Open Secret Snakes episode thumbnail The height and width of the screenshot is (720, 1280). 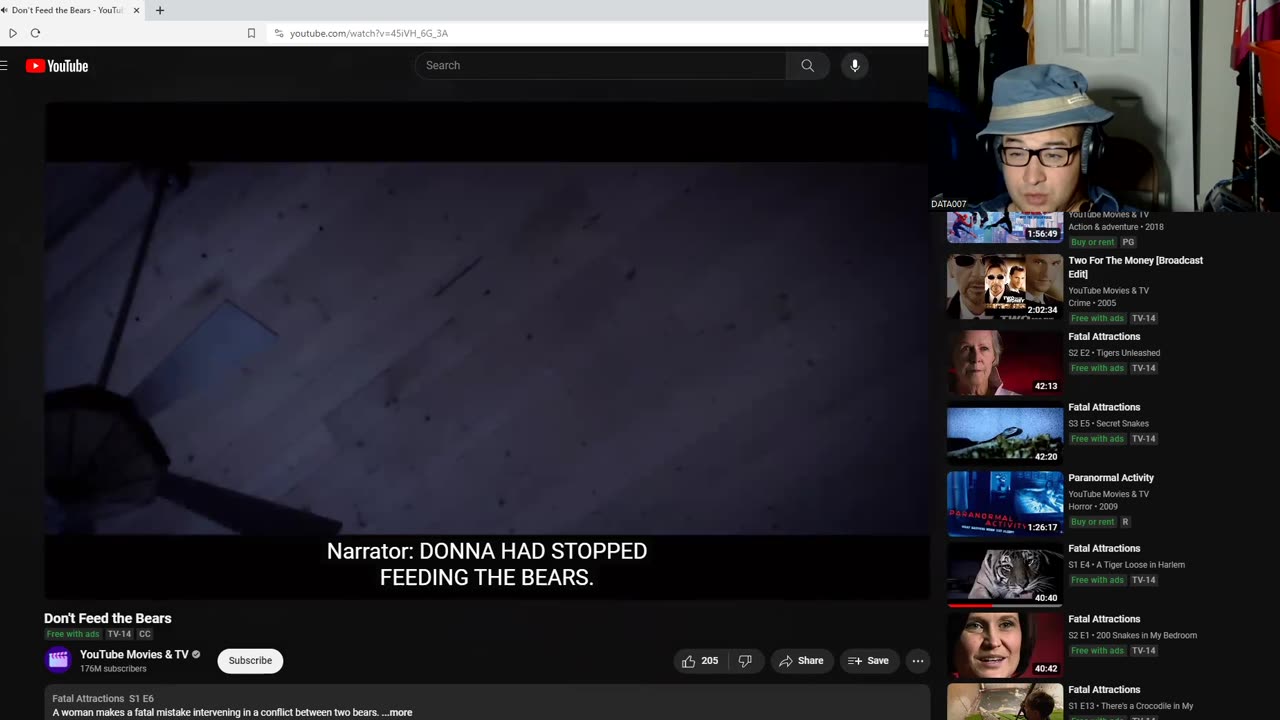click(1005, 433)
